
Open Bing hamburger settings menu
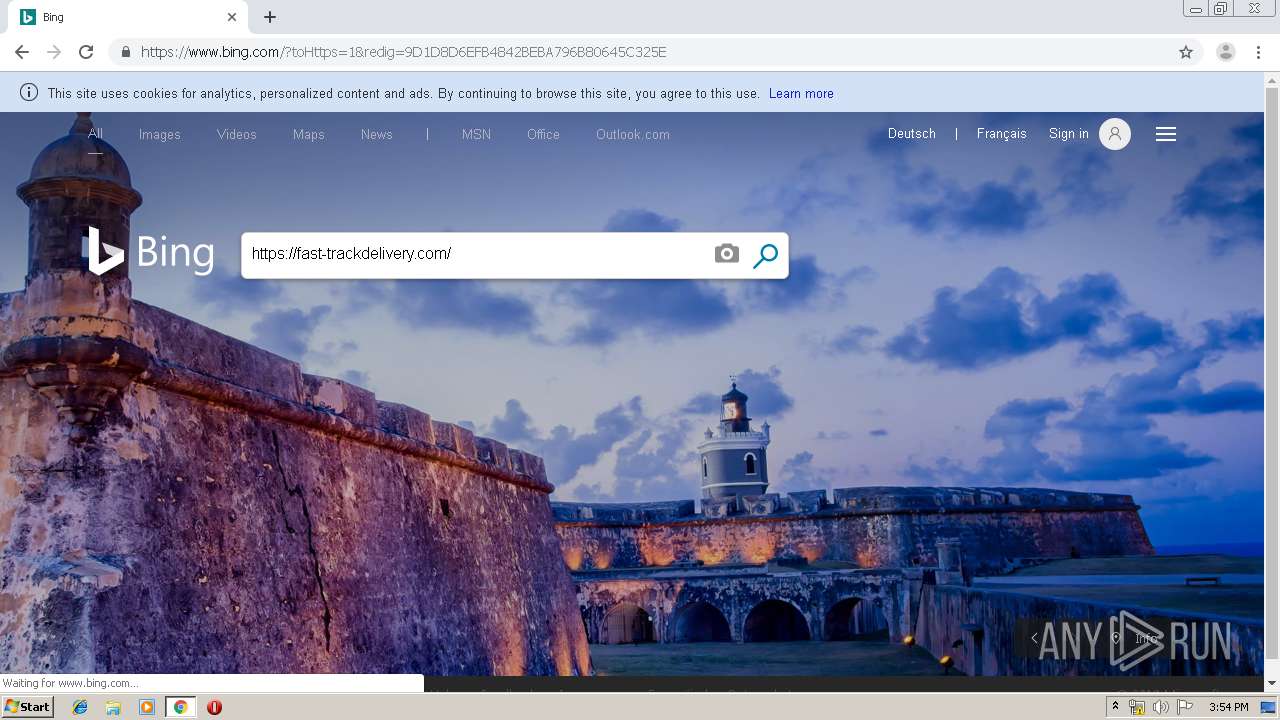pyautogui.click(x=1166, y=134)
